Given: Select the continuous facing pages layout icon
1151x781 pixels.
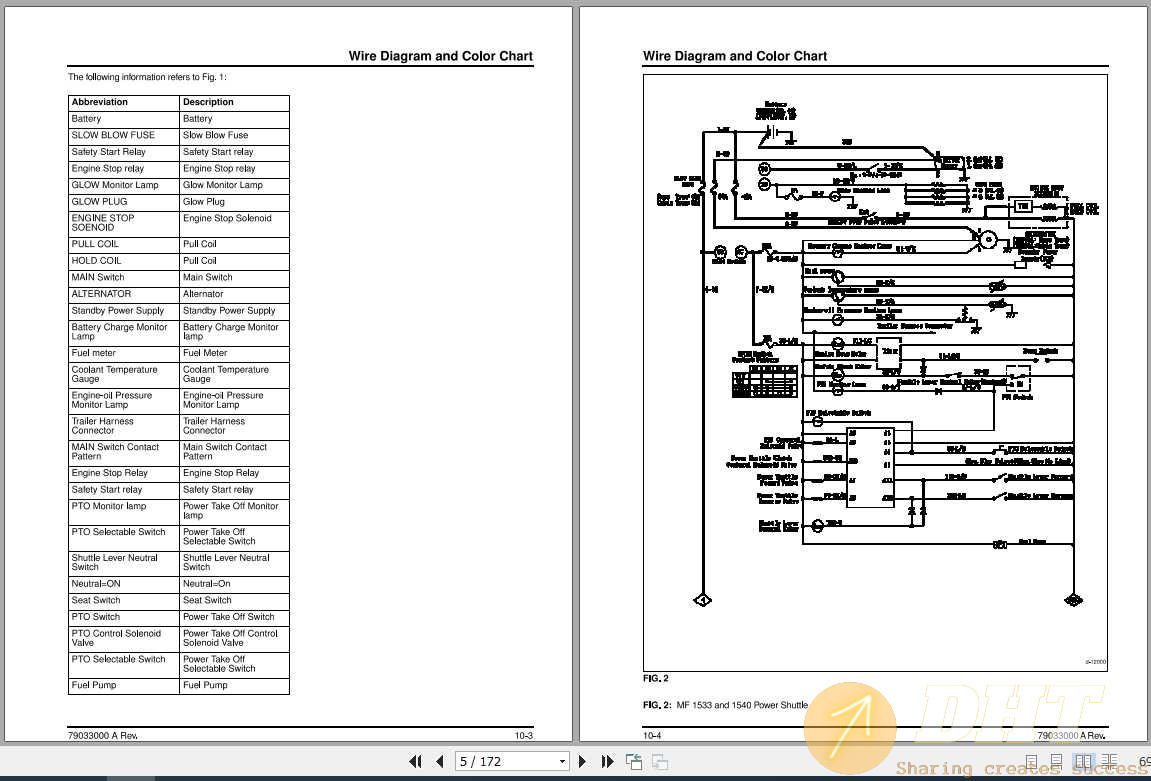Looking at the screenshot, I should pos(1110,760).
